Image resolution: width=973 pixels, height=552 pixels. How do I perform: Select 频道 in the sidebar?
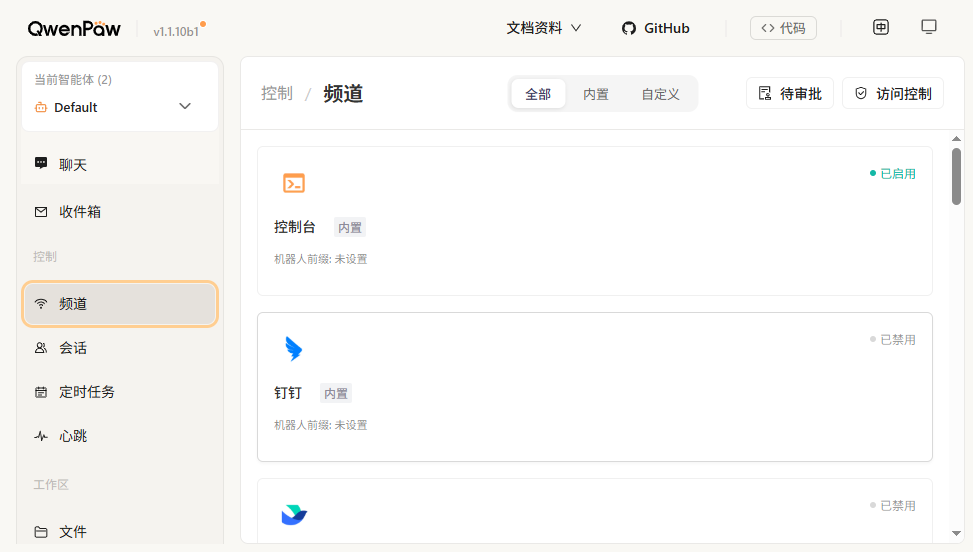pos(120,304)
